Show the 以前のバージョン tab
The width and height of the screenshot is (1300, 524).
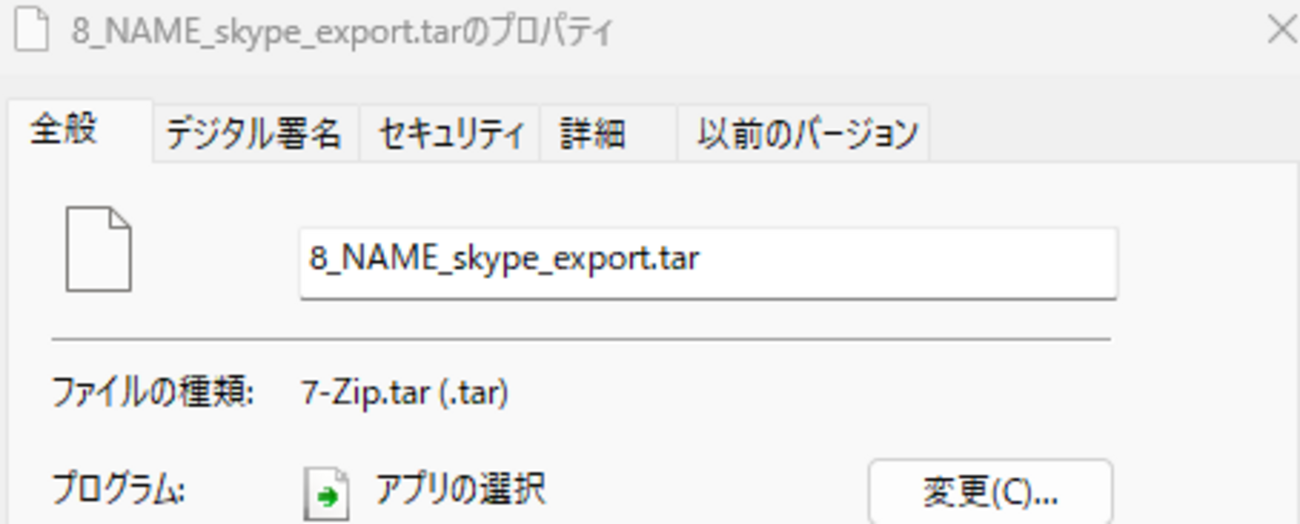(x=807, y=134)
